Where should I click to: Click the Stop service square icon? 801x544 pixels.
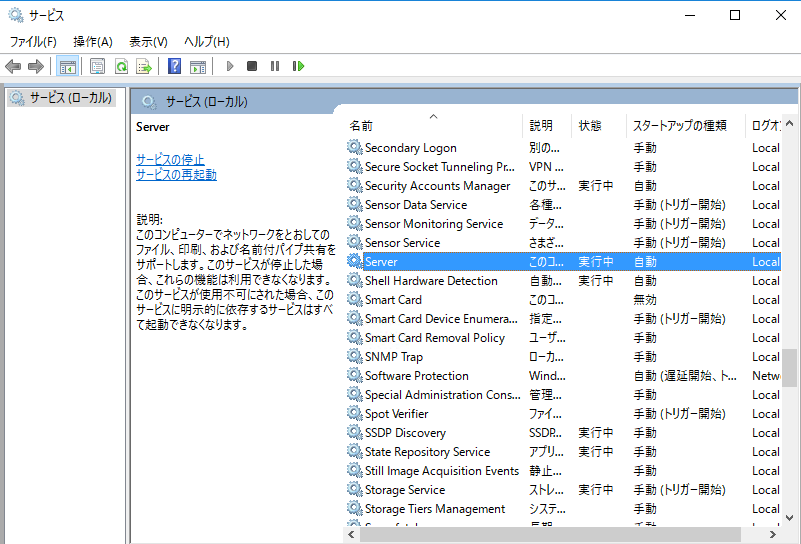252,66
